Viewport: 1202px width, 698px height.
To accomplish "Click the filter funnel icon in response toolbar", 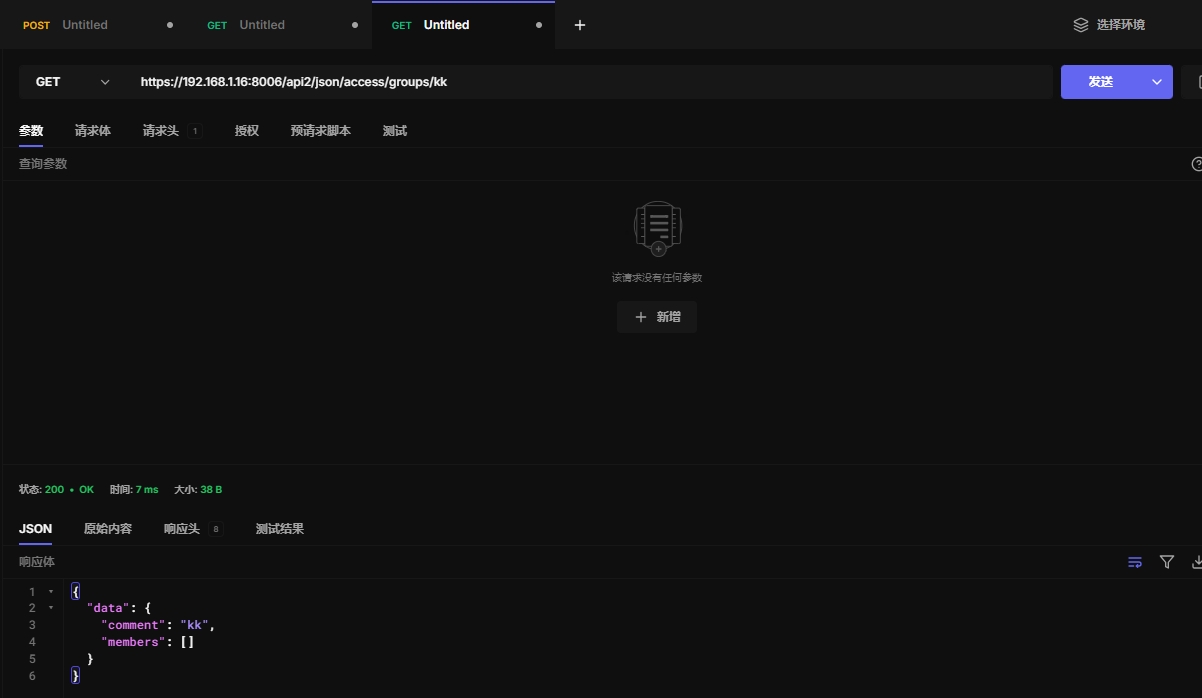I will click(x=1166, y=562).
